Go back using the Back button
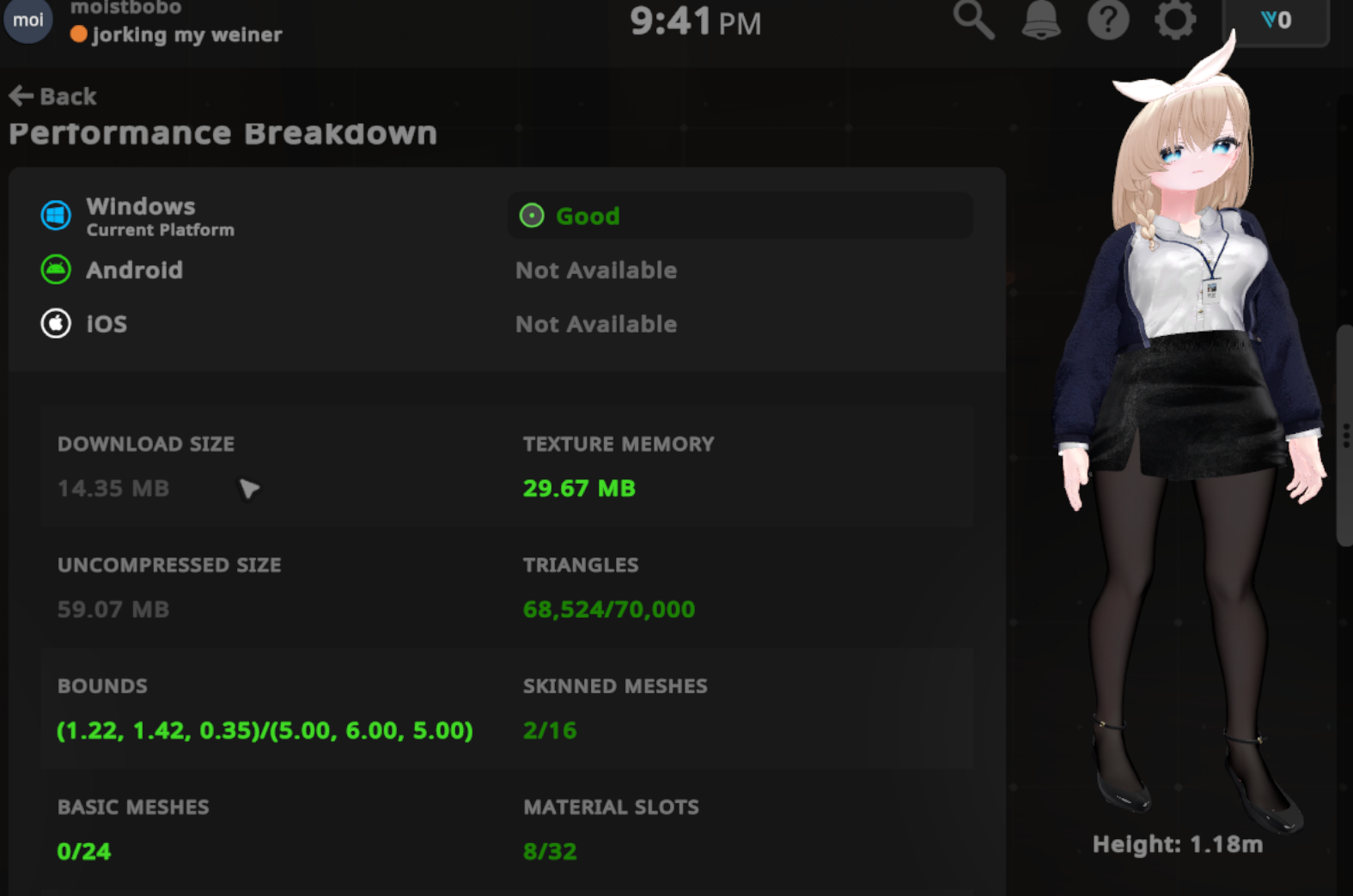The width and height of the screenshot is (1353, 896). [53, 96]
